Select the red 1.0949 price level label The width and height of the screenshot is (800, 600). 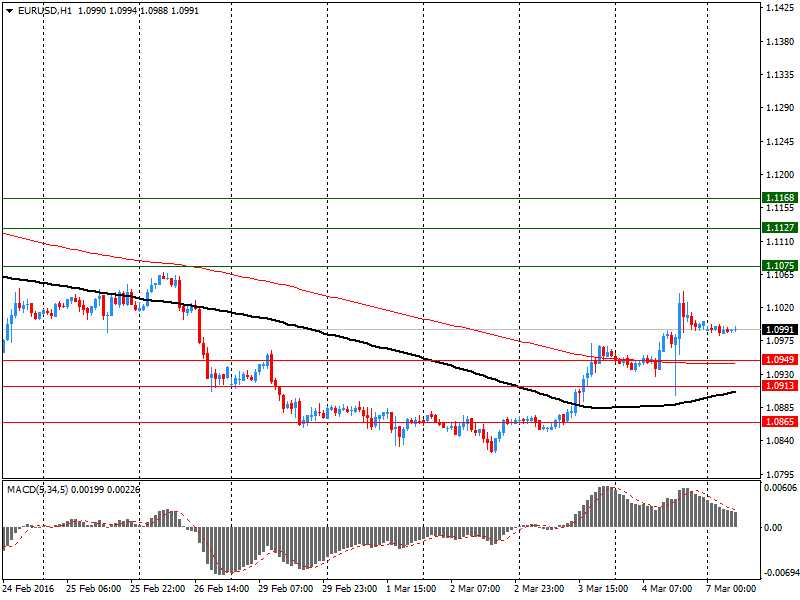tap(780, 360)
